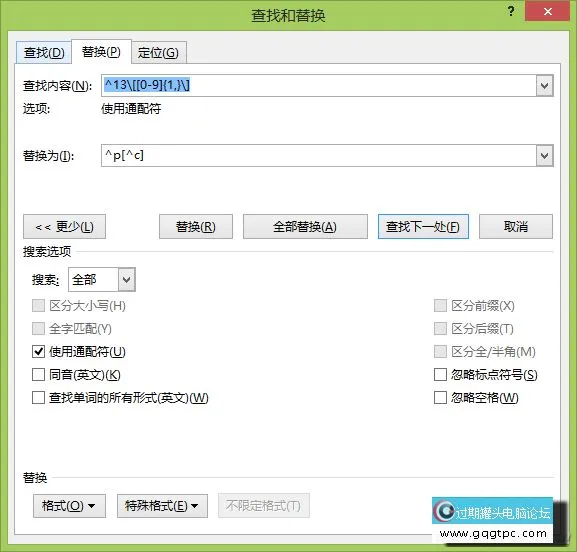Select the 替换(P) tab

pyautogui.click(x=101, y=52)
